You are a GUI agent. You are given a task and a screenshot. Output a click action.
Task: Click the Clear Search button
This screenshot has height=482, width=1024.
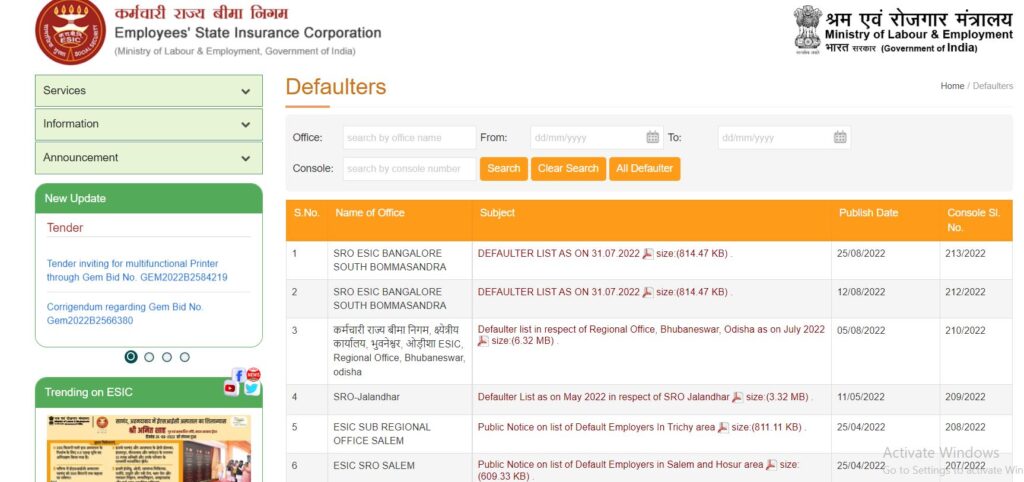click(568, 169)
